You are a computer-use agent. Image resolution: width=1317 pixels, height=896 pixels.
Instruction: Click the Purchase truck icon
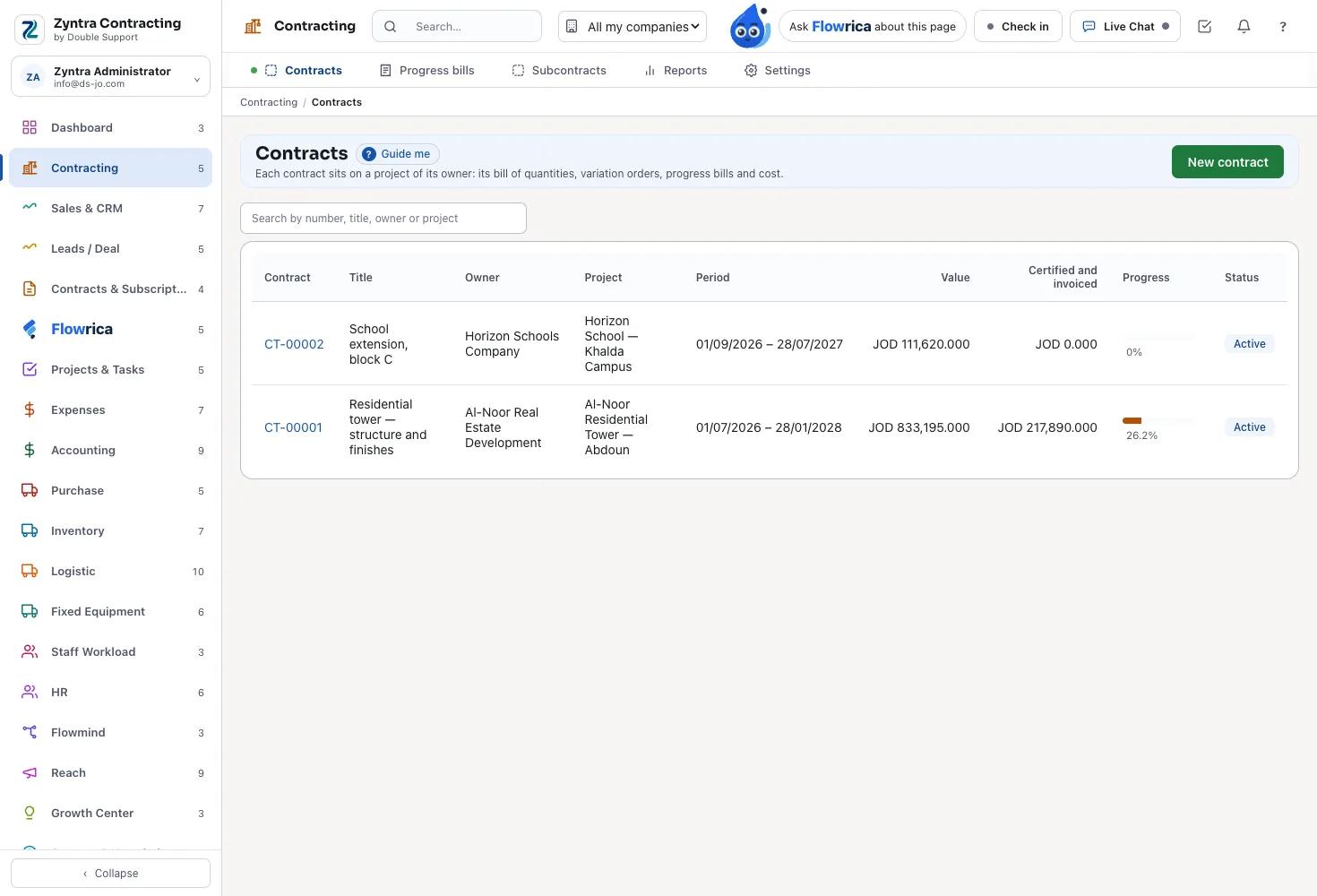point(30,490)
